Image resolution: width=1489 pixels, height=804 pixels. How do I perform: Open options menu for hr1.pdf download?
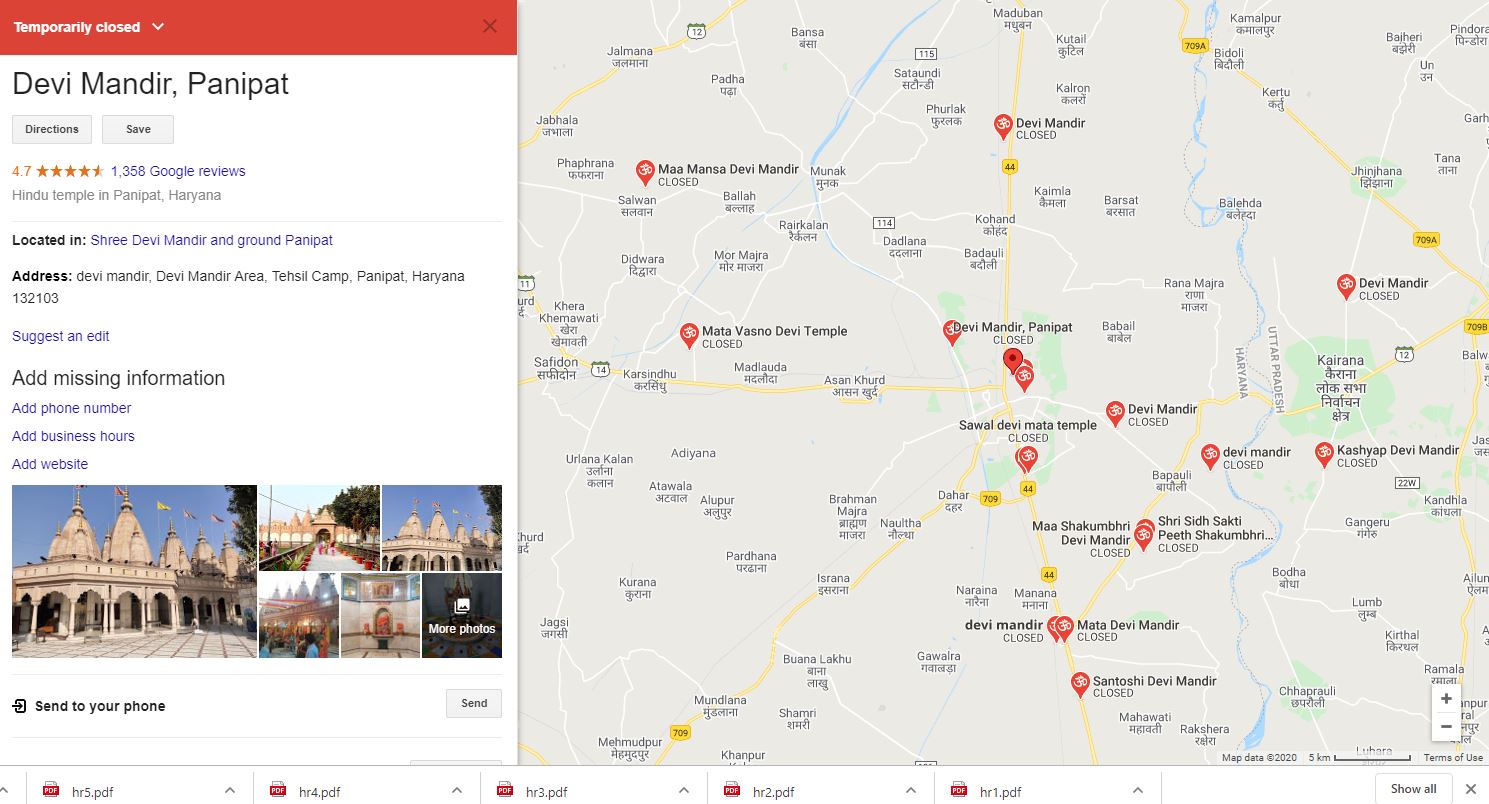click(x=1138, y=791)
